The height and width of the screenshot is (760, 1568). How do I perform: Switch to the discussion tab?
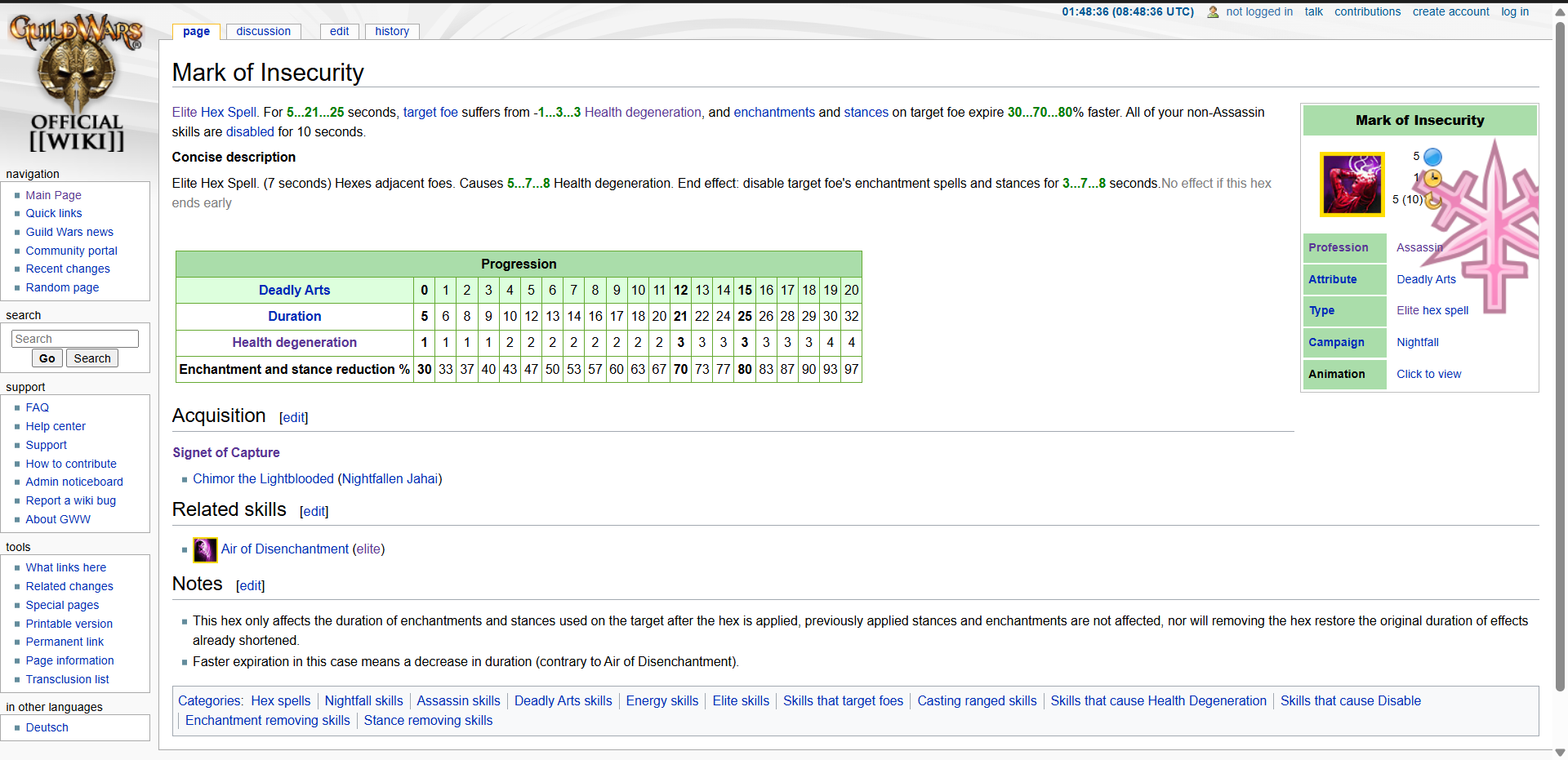pos(263,32)
